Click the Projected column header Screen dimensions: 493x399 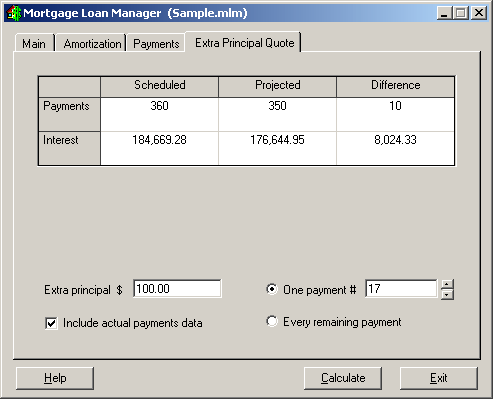[277, 87]
